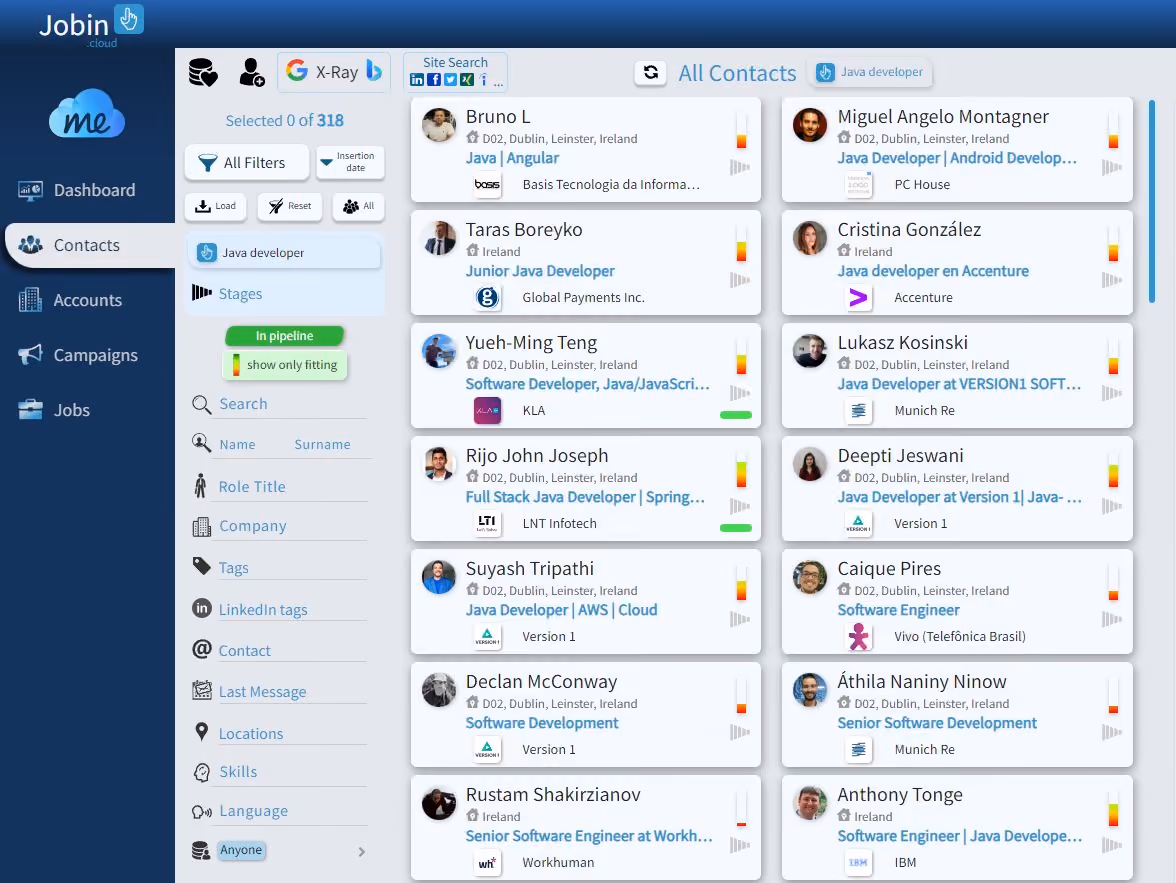Image resolution: width=1176 pixels, height=883 pixels.
Task: Click the database favorites heart icon
Action: 202,72
